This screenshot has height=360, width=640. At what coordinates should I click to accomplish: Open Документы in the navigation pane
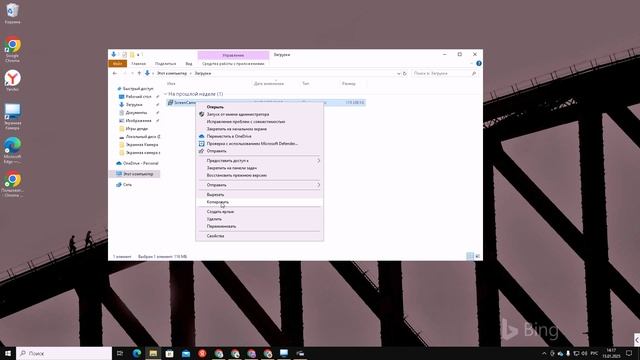point(136,113)
